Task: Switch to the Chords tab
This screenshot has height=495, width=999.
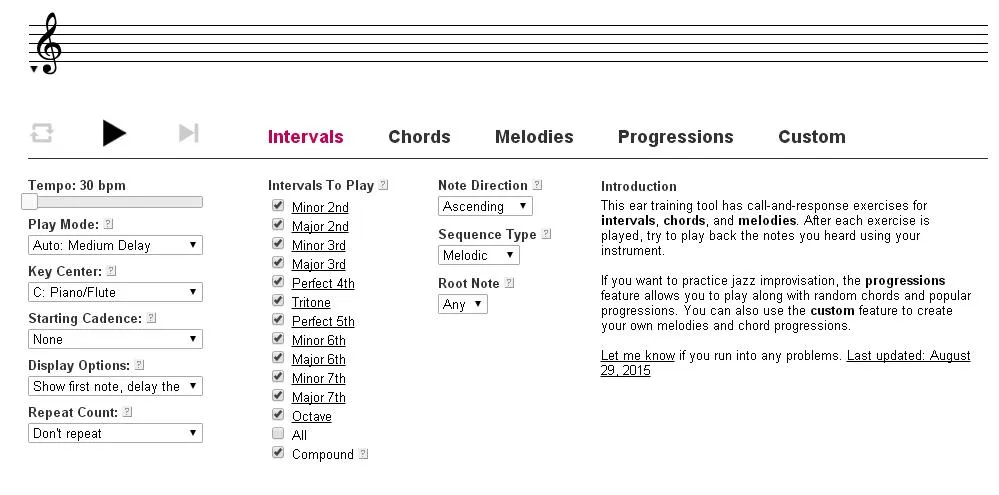Action: (419, 137)
